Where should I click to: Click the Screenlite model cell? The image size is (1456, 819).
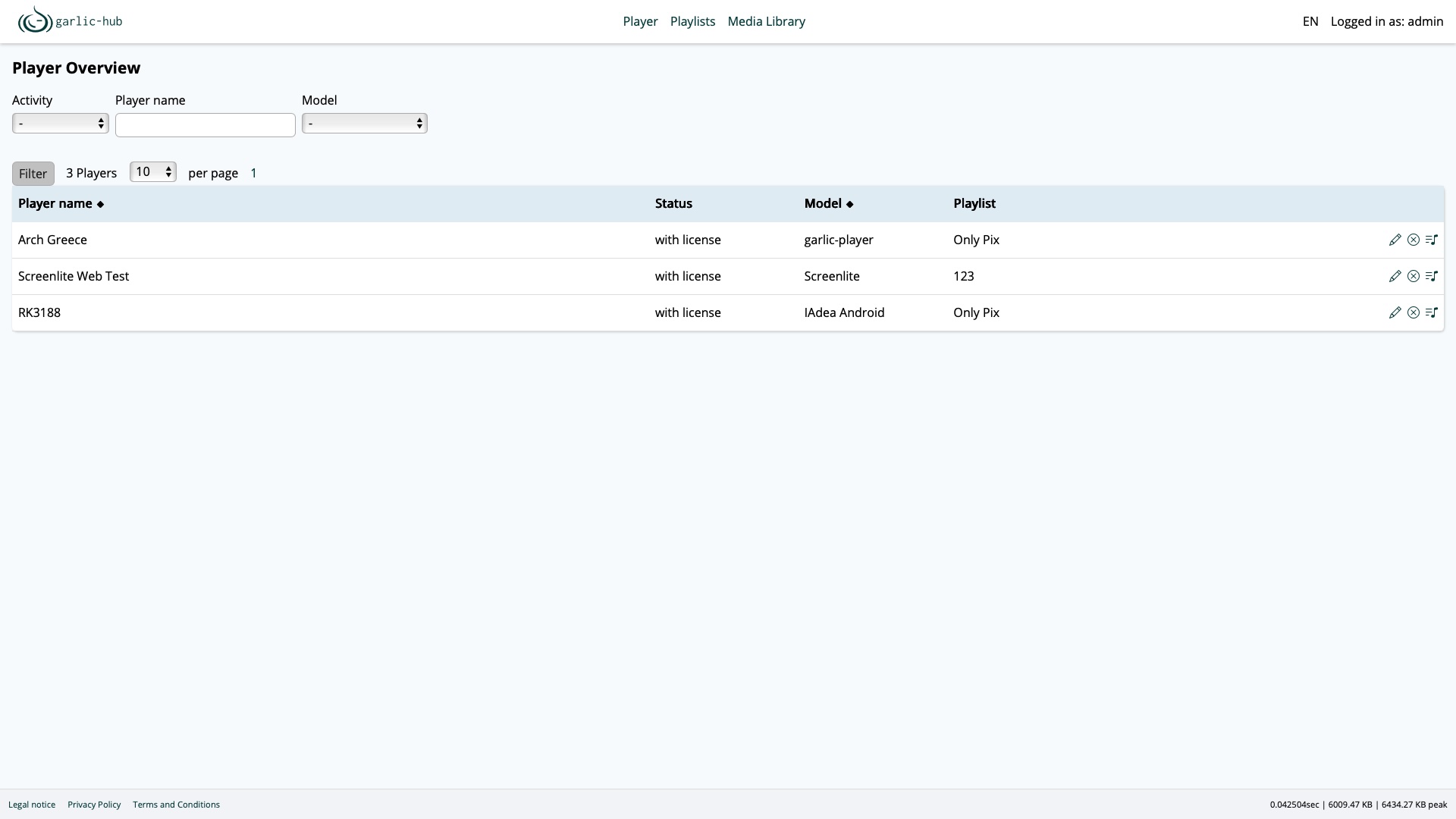click(832, 276)
